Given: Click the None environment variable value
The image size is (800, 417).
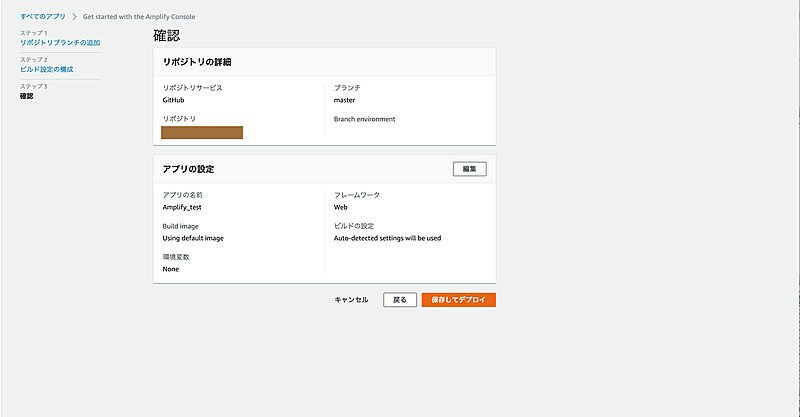Looking at the screenshot, I should (171, 269).
